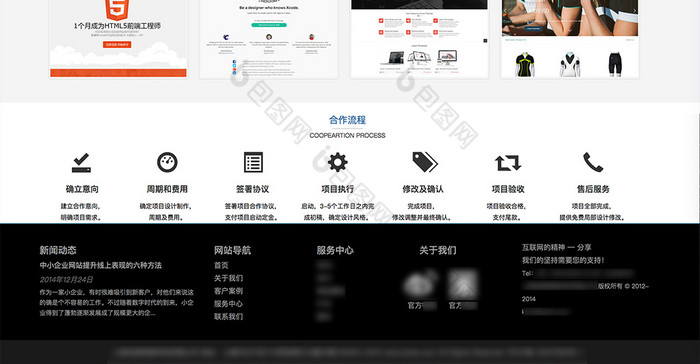Screen dimensions: 700x364
Task: Click the 售后服务 step title
Action: tap(593, 189)
